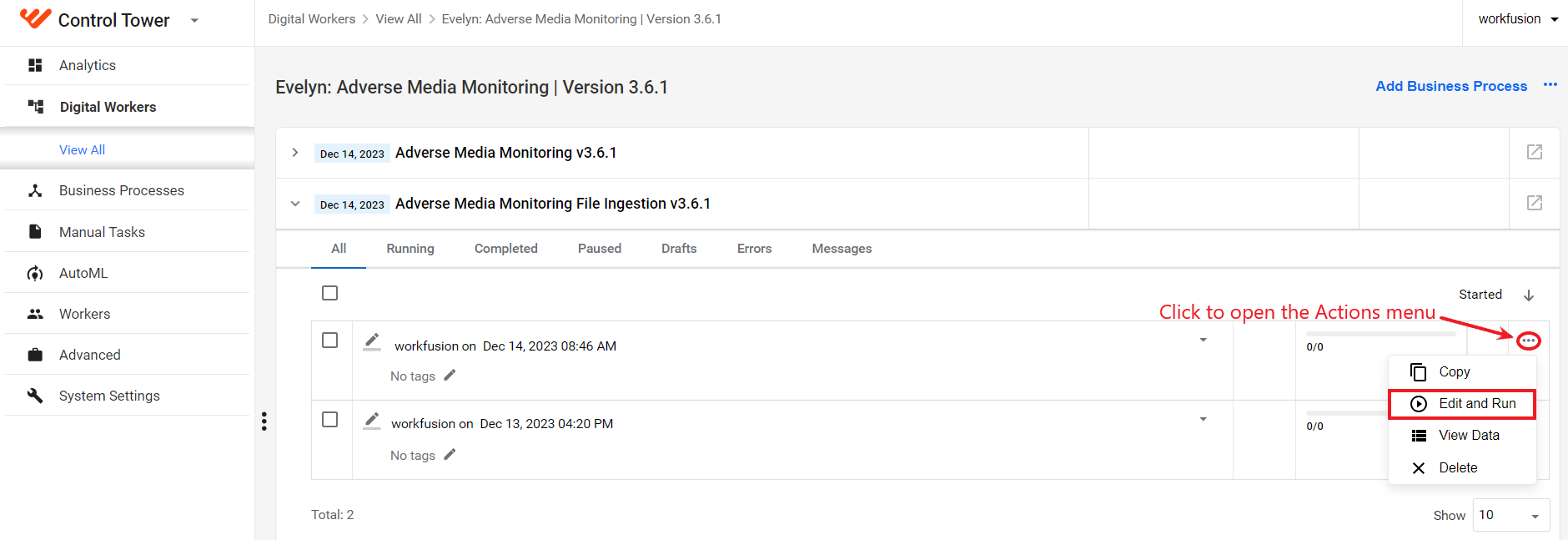Open the Actions menu for the Dec 14 run
This screenshot has height=540, width=1568.
1528,341
